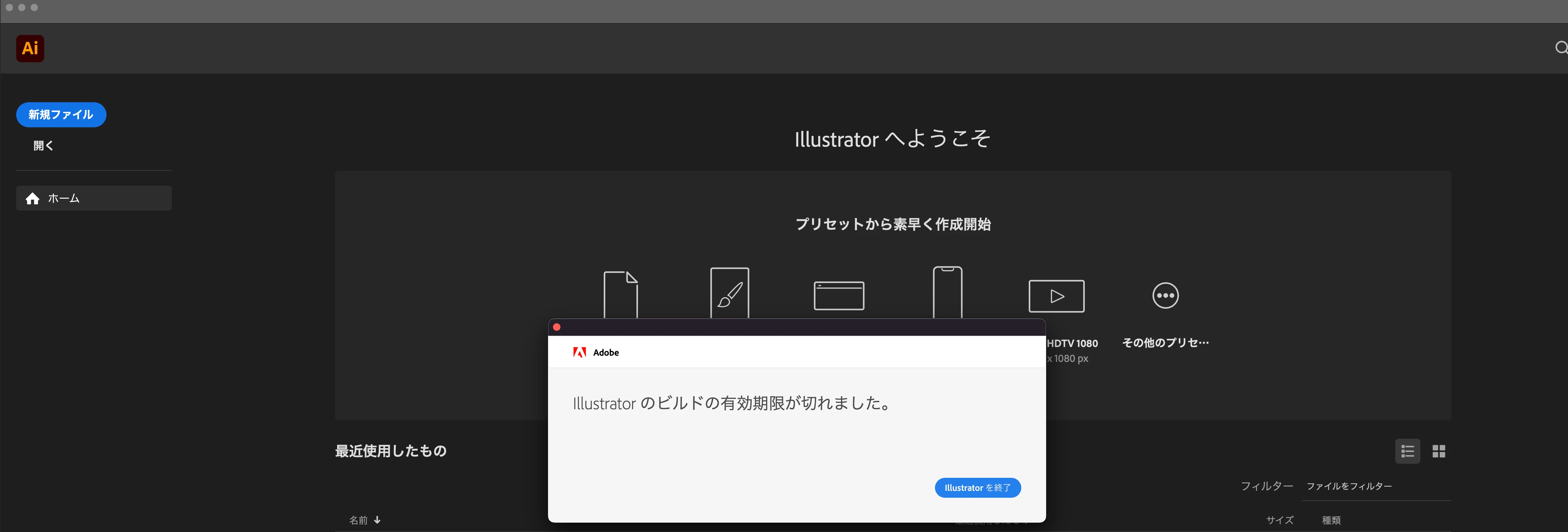Switch recent files to list view

coord(1407,451)
